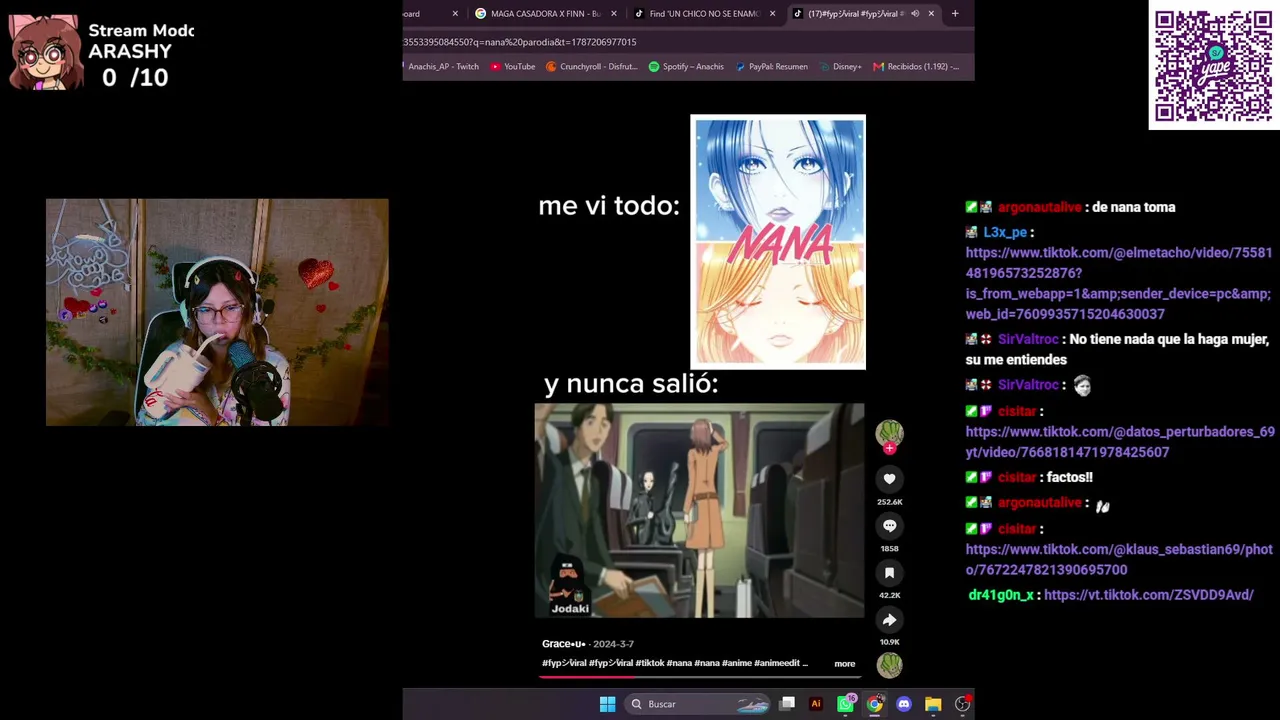Click the yape QR code
This screenshot has height=720, width=1280.
coord(1214,67)
